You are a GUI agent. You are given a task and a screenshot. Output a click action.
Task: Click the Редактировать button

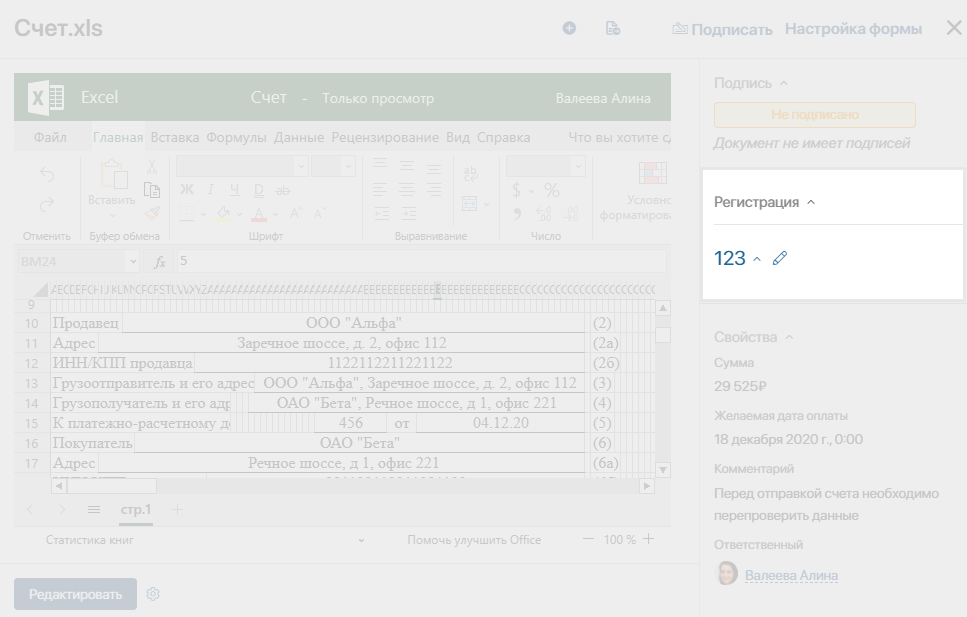click(75, 594)
